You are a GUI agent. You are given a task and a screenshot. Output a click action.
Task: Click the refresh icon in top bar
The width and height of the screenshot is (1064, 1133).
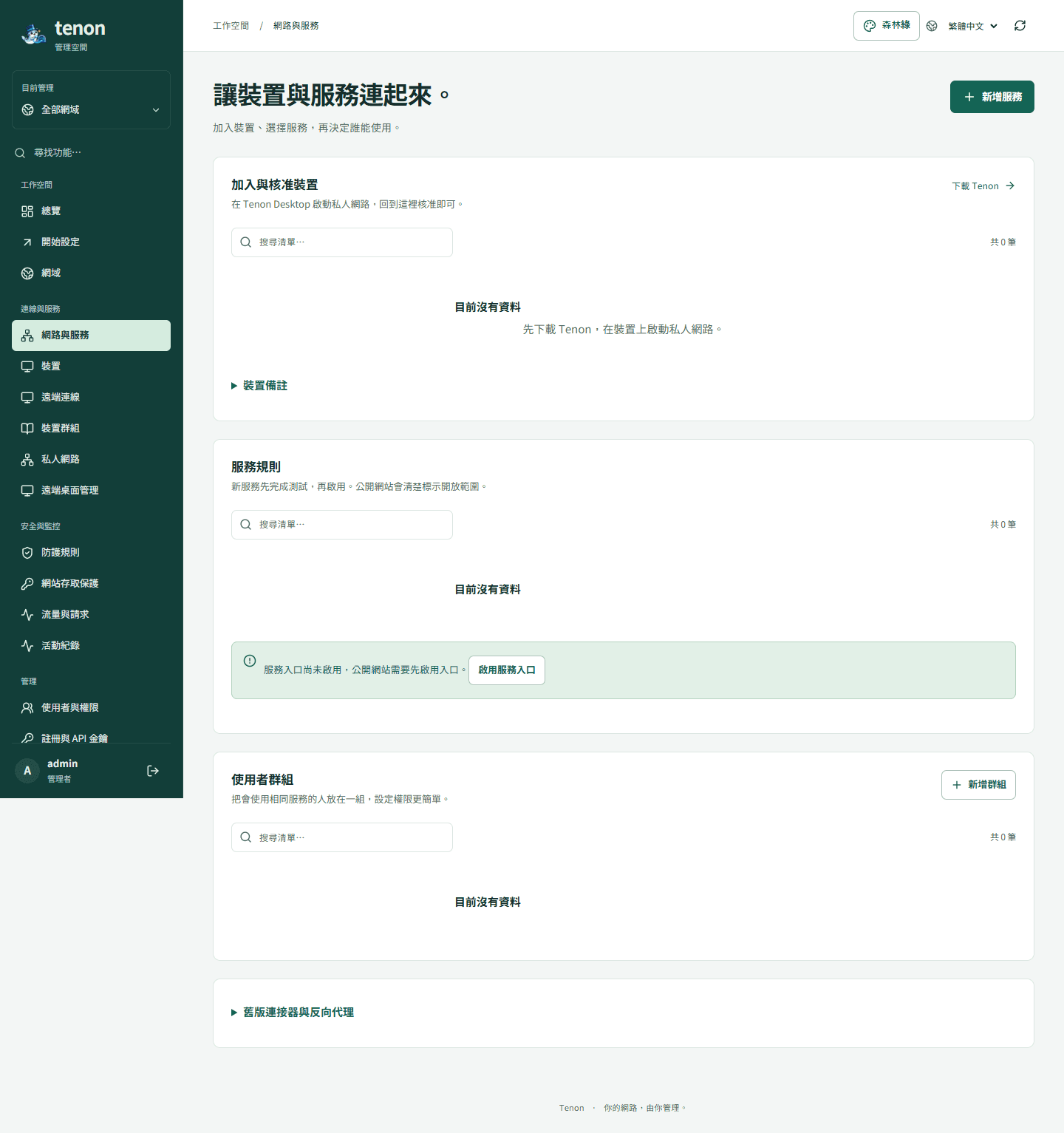tap(1020, 26)
